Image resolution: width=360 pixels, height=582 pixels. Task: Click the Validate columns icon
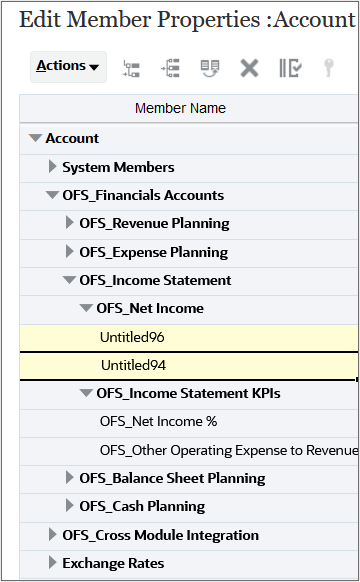coord(290,68)
